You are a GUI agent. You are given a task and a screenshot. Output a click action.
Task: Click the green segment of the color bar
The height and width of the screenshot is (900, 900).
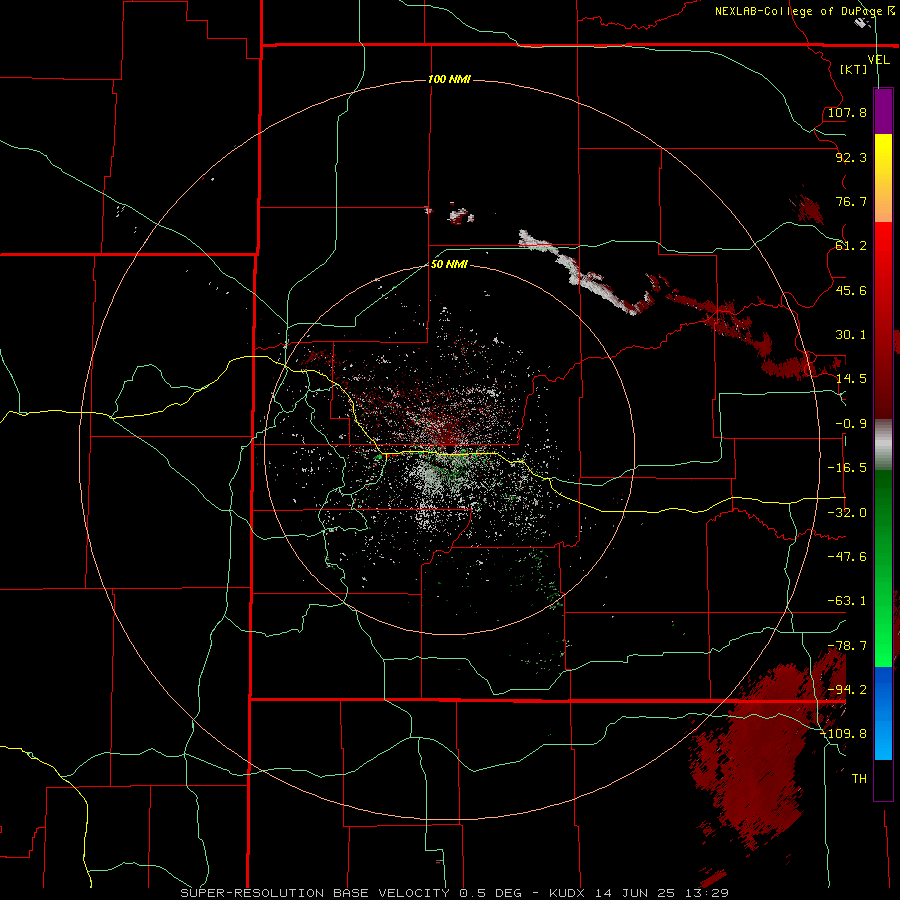point(883,568)
